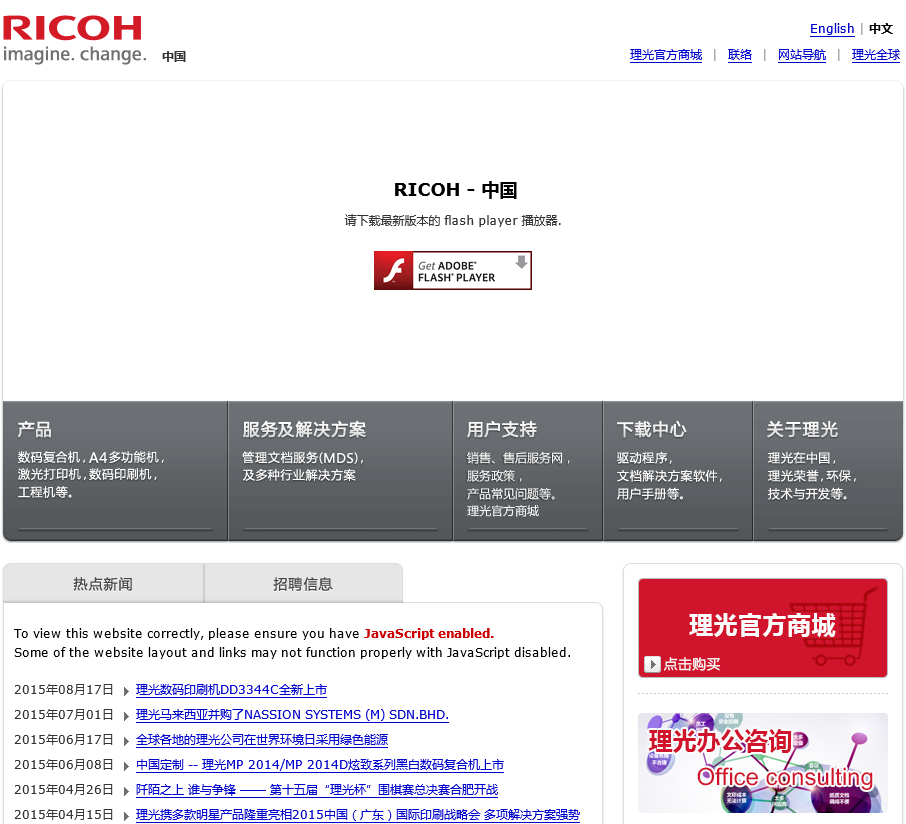Click arrow bullet next to 2015年04月26日 news
Screen dimensions: 906x824
tap(126, 790)
